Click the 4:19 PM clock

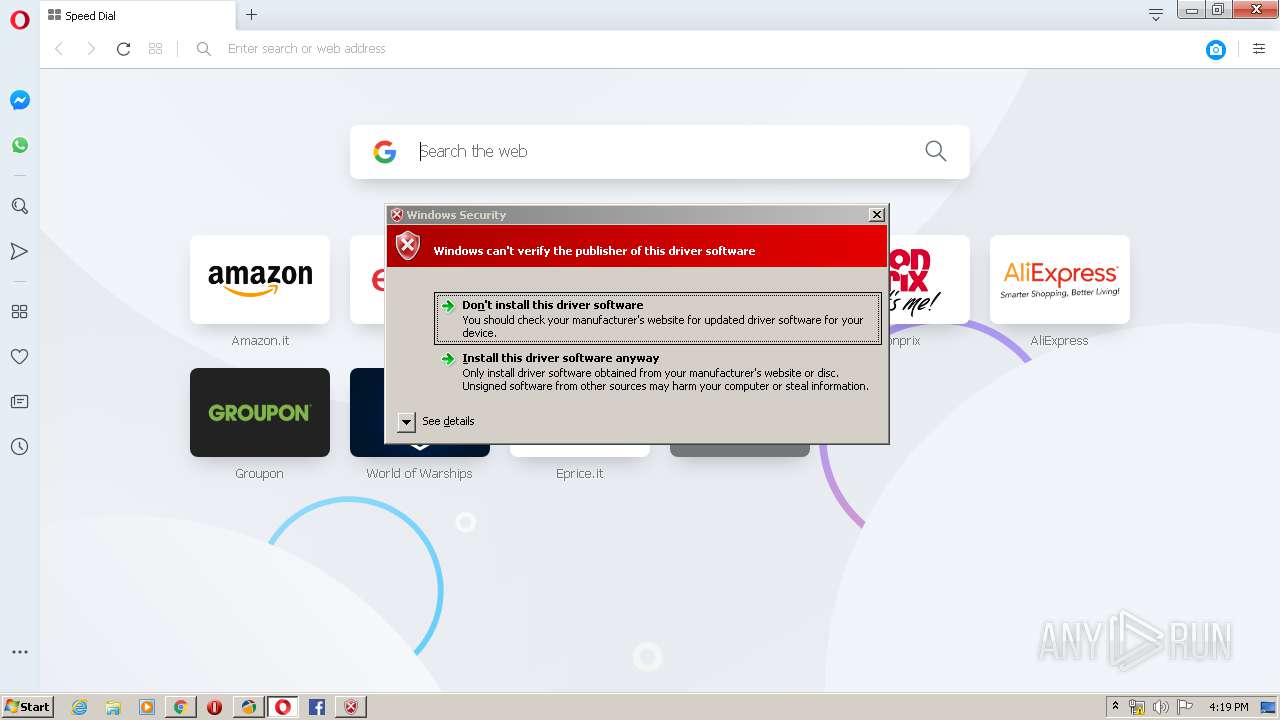point(1228,707)
